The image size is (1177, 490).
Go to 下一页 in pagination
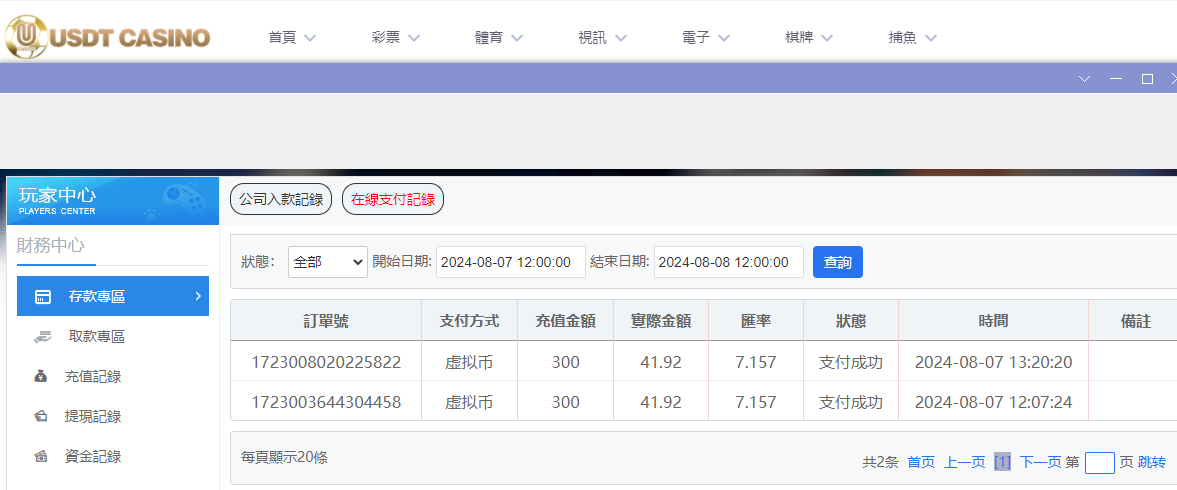[1040, 462]
